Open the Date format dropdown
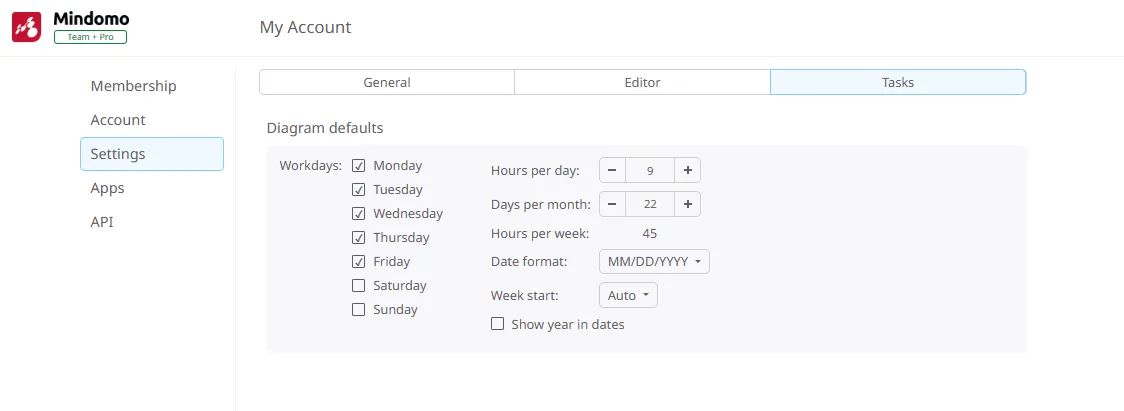 coord(654,262)
